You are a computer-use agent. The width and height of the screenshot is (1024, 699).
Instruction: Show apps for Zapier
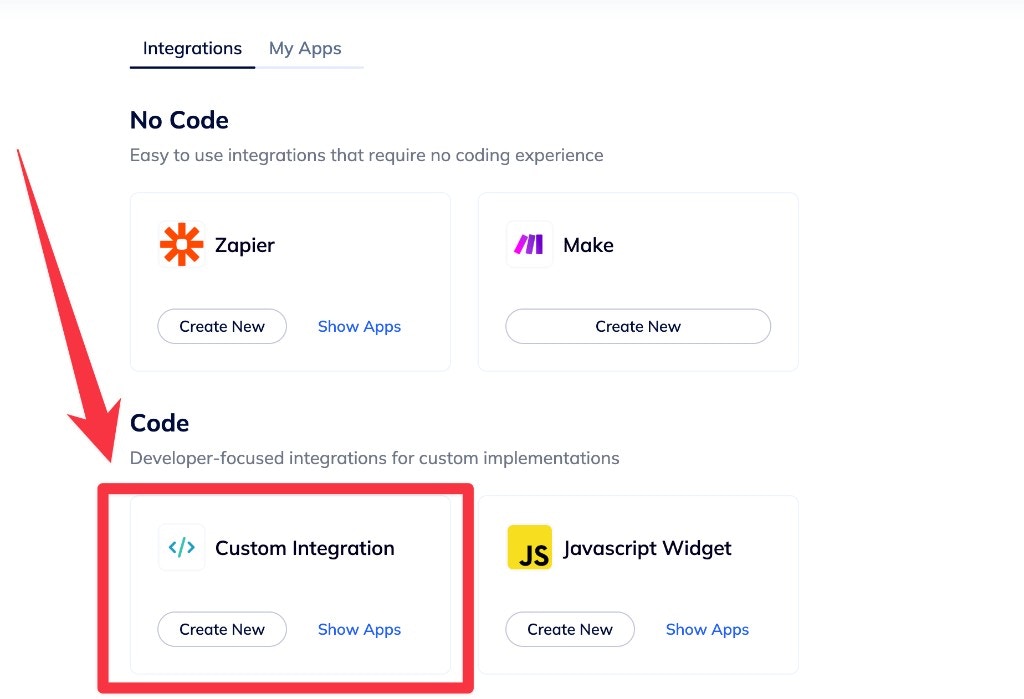tap(359, 326)
